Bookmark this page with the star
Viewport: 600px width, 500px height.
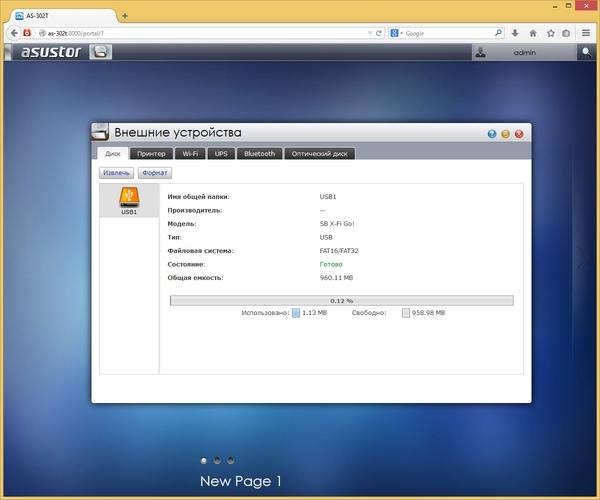551,33
